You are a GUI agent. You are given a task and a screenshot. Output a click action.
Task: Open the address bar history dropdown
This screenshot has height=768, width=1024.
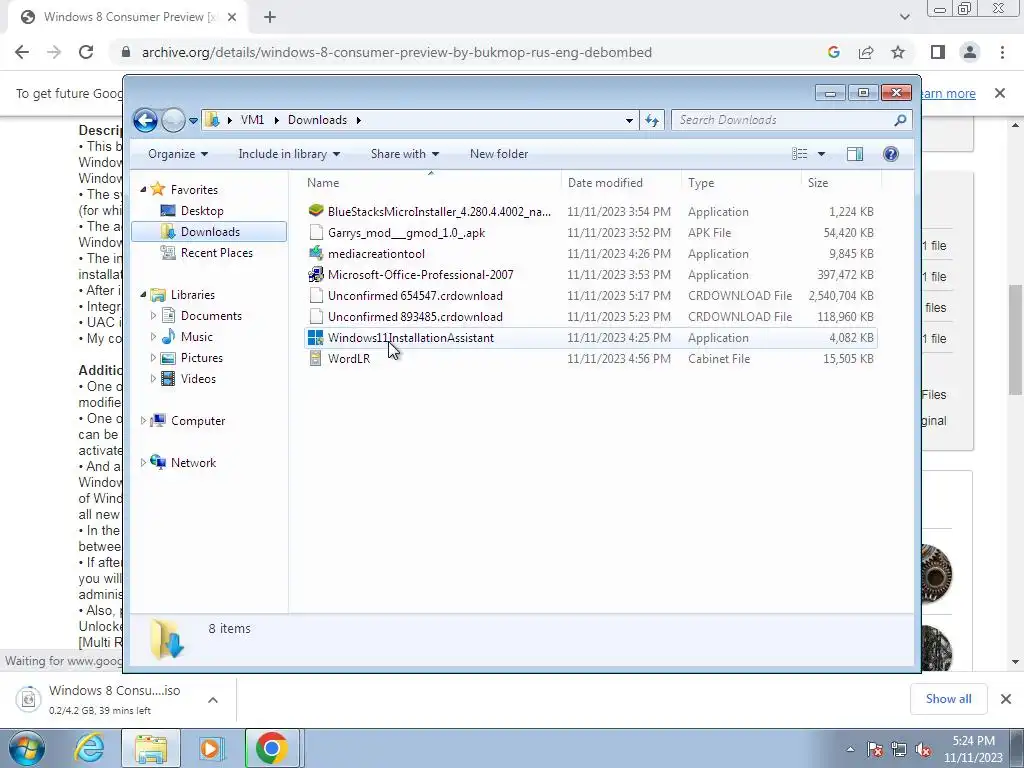(629, 120)
